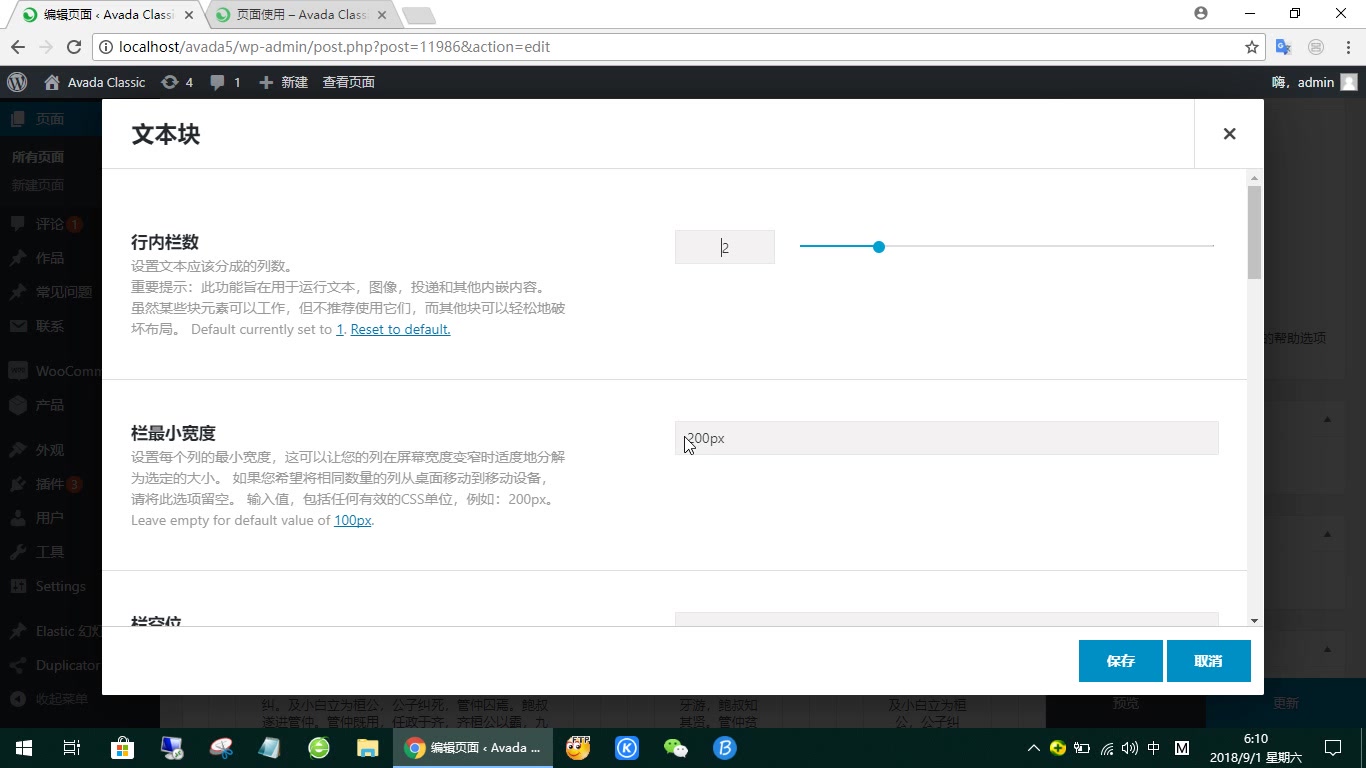This screenshot has height=768, width=1366.
Task: Show hidden system tray icons
Action: pyautogui.click(x=1034, y=748)
